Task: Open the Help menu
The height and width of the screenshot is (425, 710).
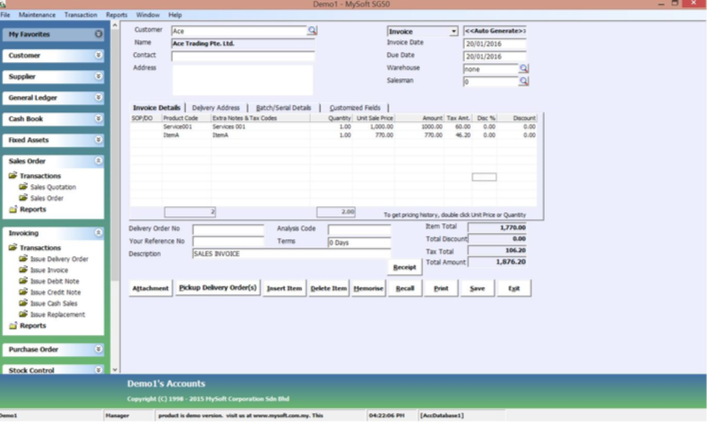Action: point(175,15)
